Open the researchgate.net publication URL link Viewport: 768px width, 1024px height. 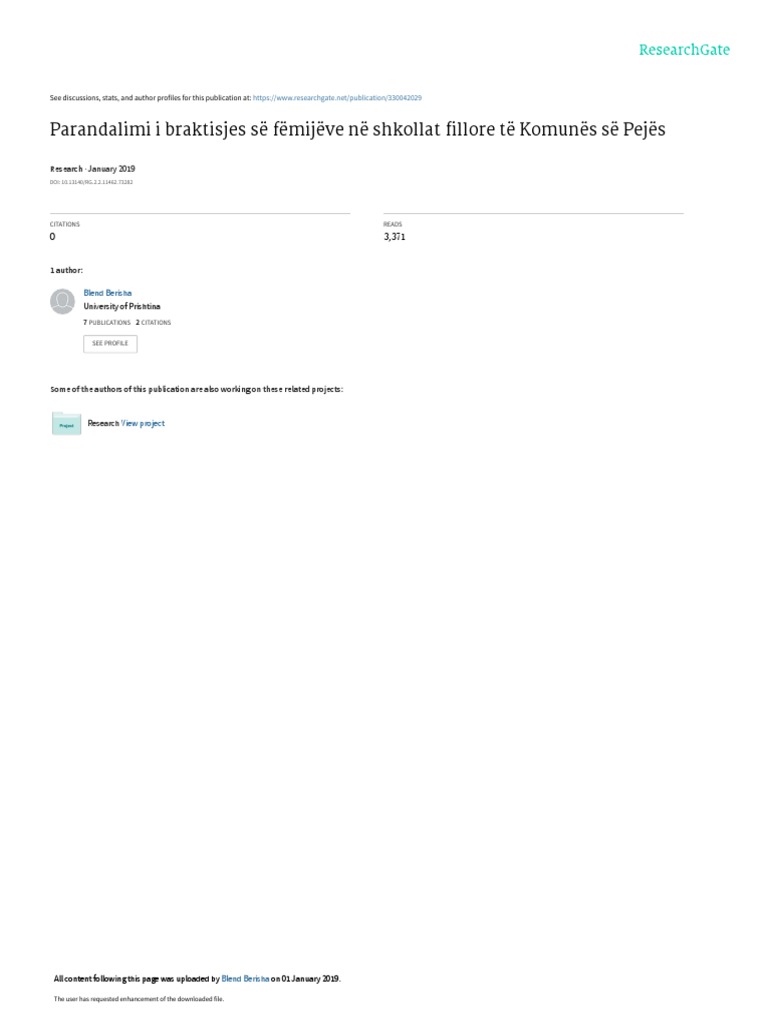coord(337,98)
